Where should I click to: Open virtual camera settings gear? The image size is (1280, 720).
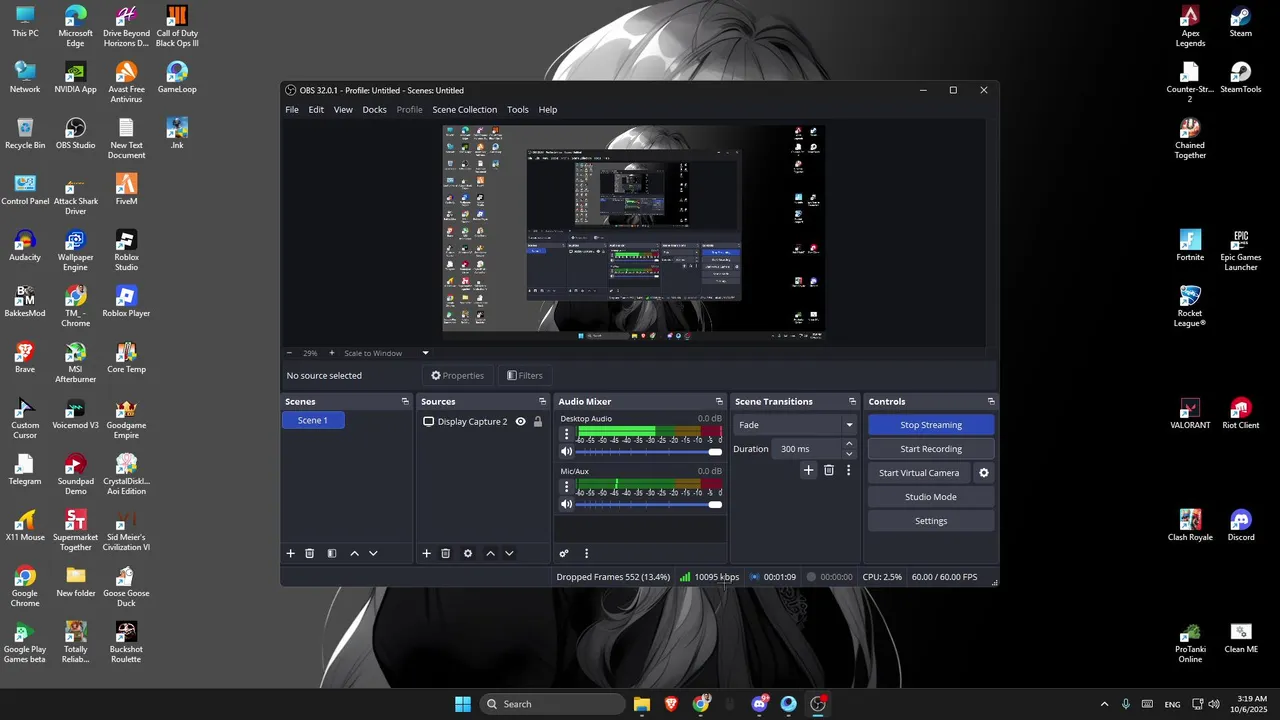coord(984,473)
